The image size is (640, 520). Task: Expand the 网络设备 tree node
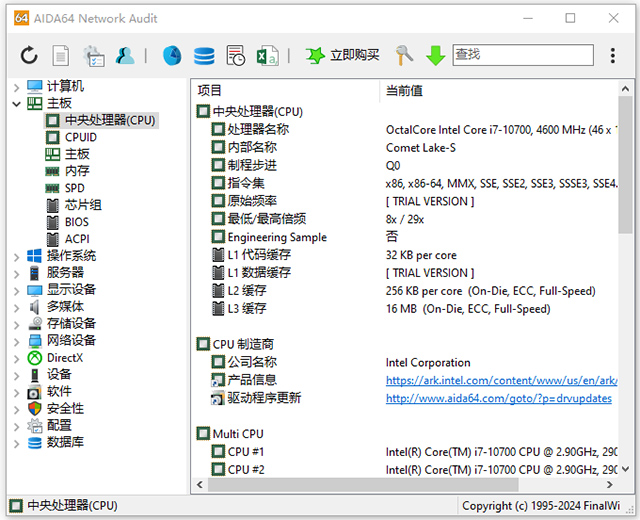[16, 341]
